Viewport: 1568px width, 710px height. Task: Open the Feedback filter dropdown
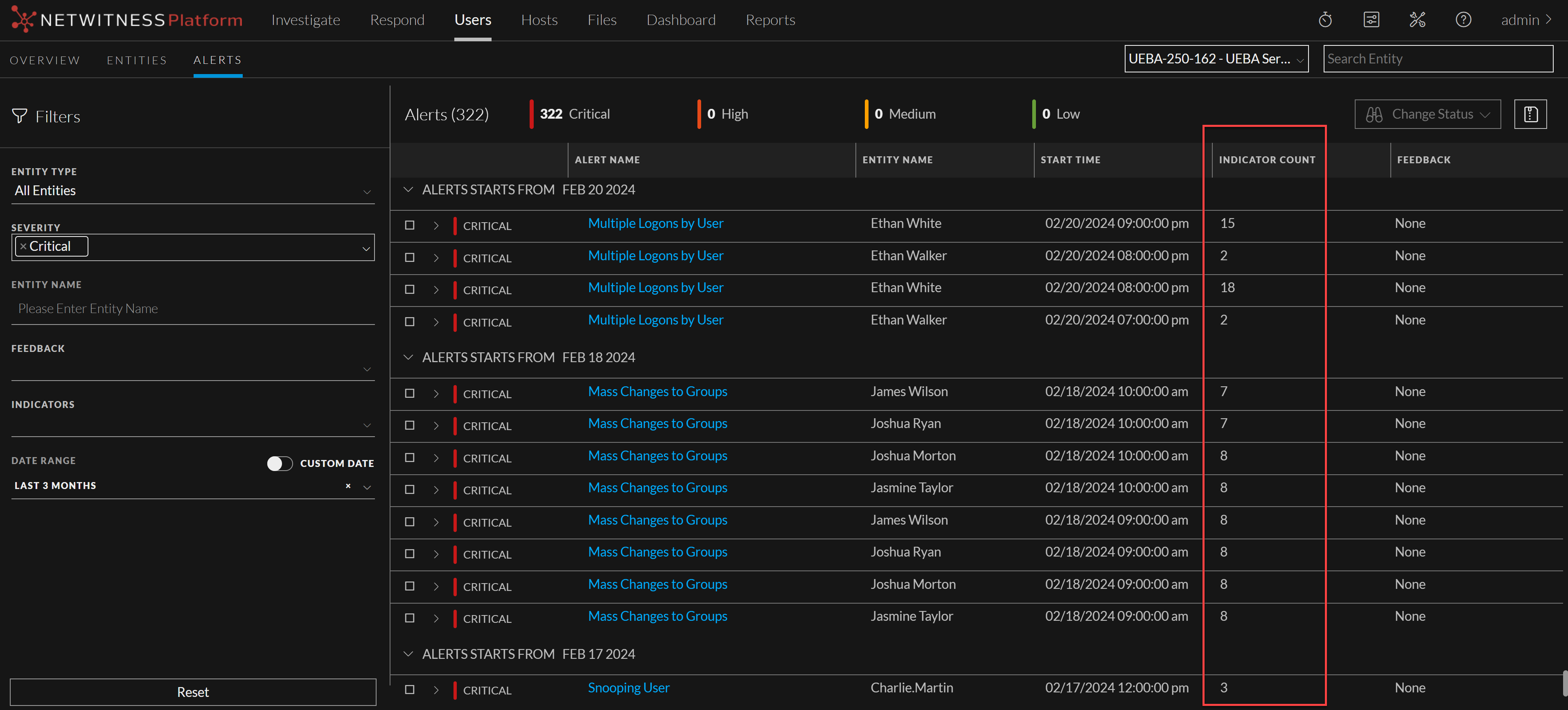[x=192, y=369]
